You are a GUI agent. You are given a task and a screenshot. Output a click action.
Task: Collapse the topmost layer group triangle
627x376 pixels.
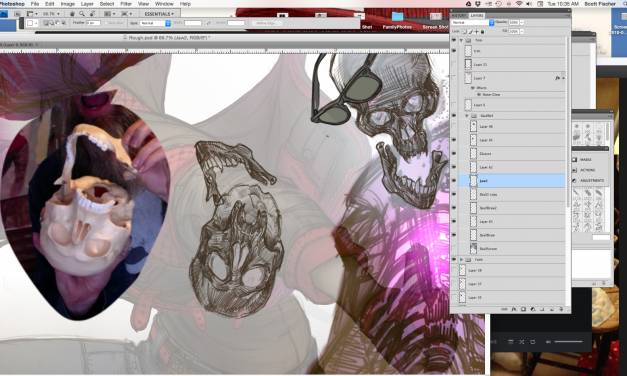461,40
